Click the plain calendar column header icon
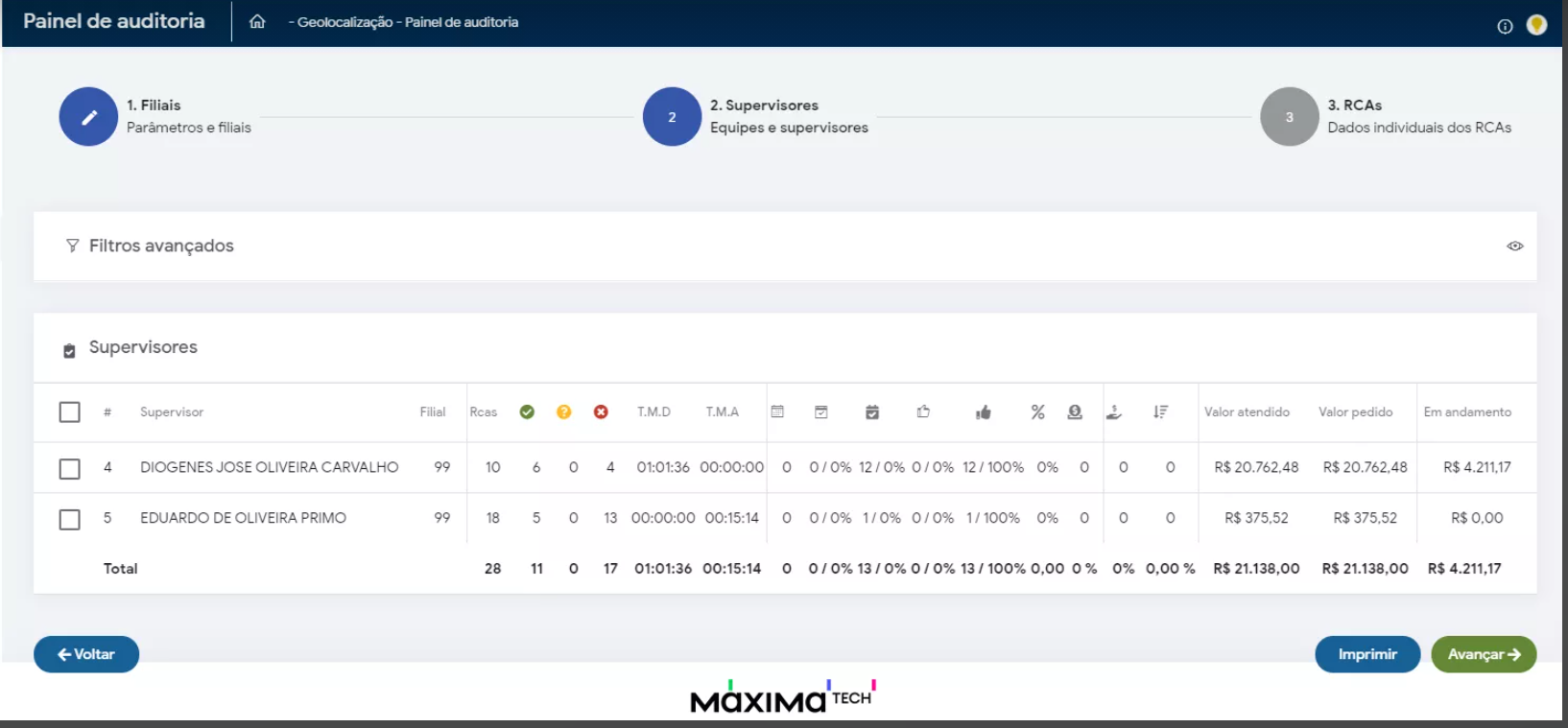1568x728 pixels. coord(777,411)
